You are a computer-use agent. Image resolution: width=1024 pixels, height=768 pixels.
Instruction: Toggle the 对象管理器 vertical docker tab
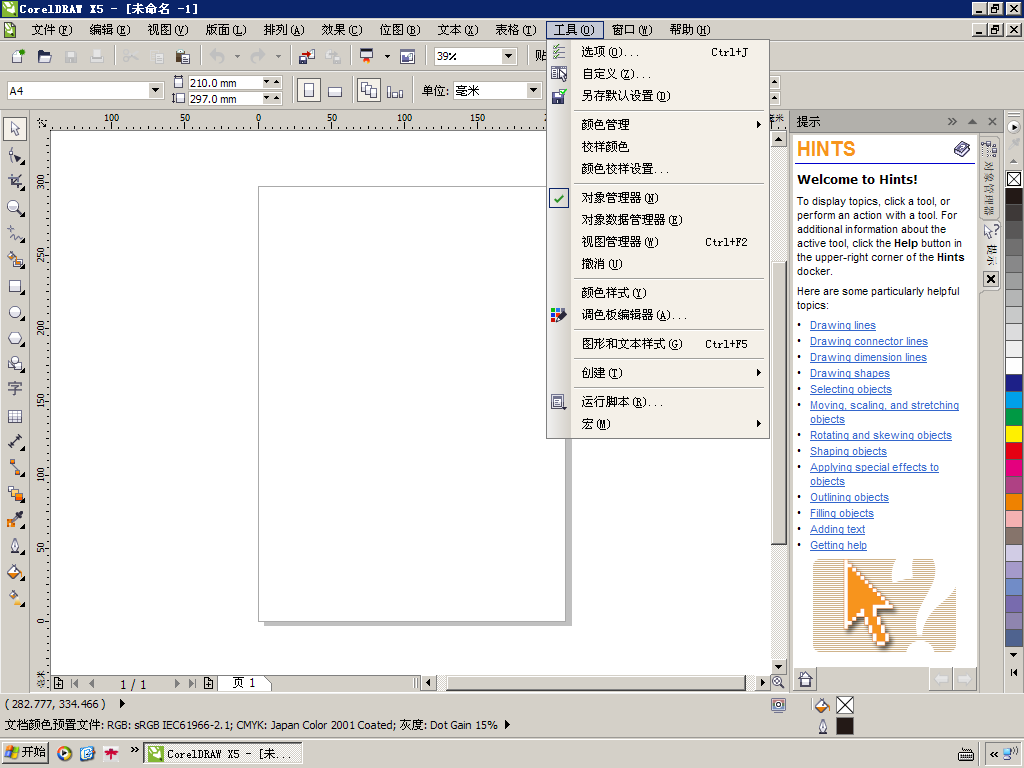click(x=989, y=178)
